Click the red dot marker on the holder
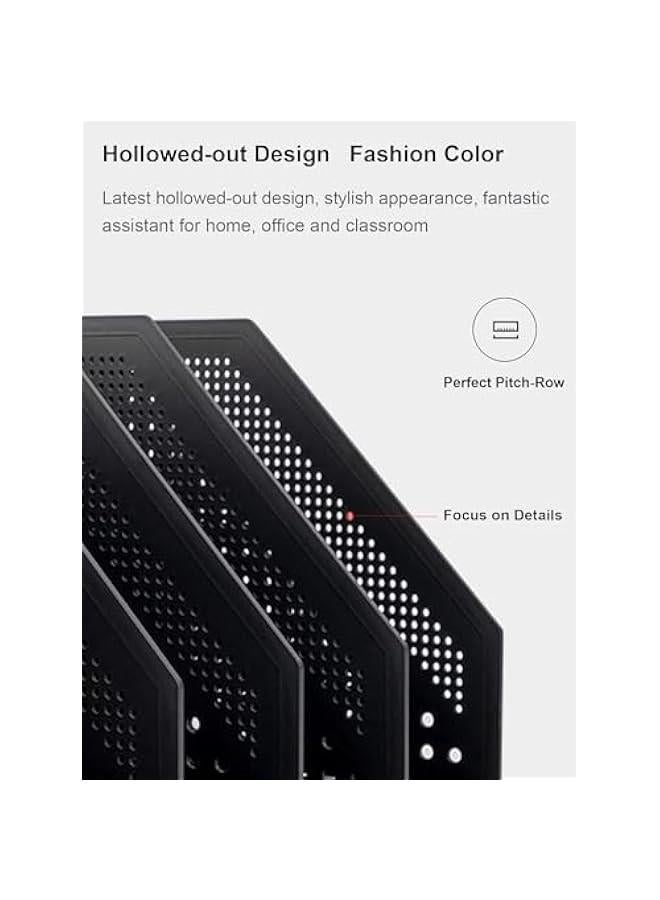660x900 pixels. (350, 516)
